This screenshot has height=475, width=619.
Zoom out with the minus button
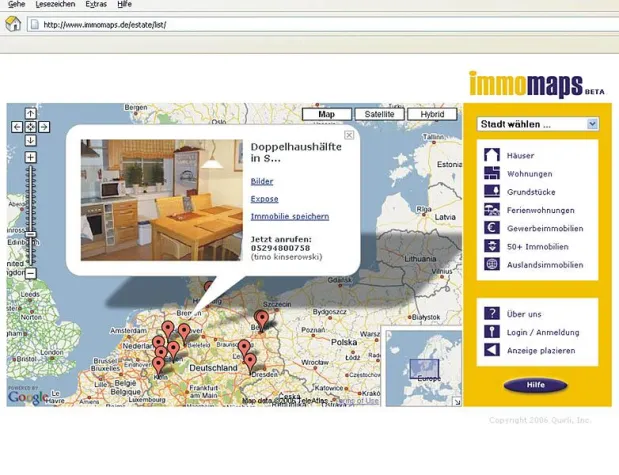(31, 273)
